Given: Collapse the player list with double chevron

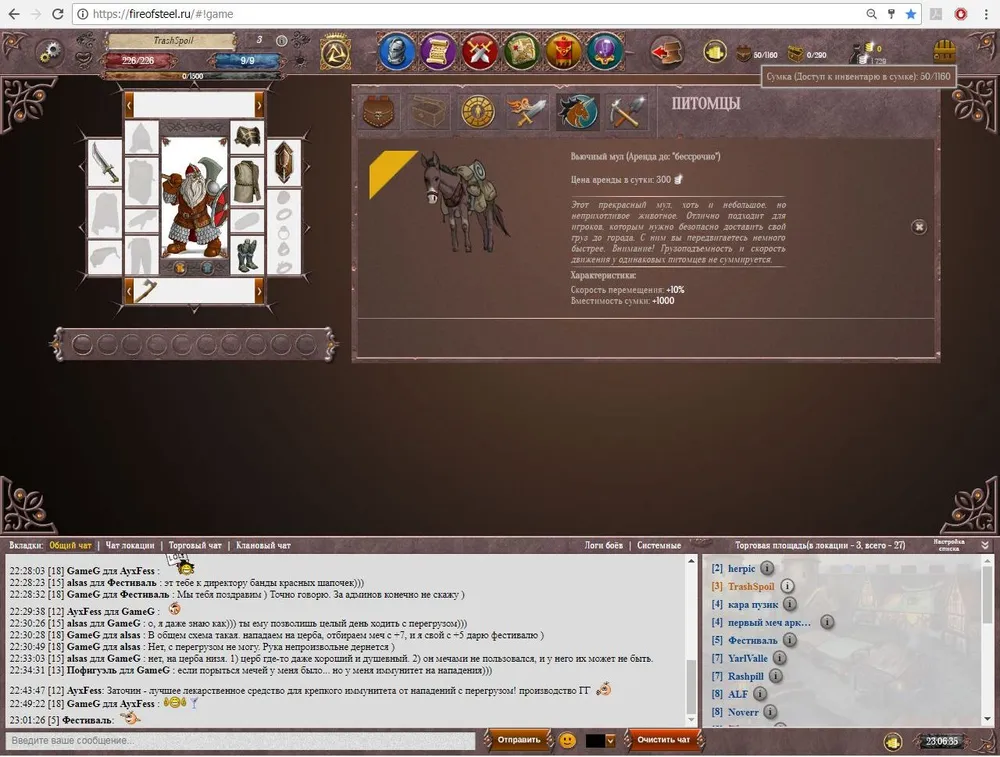Looking at the screenshot, I should pyautogui.click(x=985, y=545).
